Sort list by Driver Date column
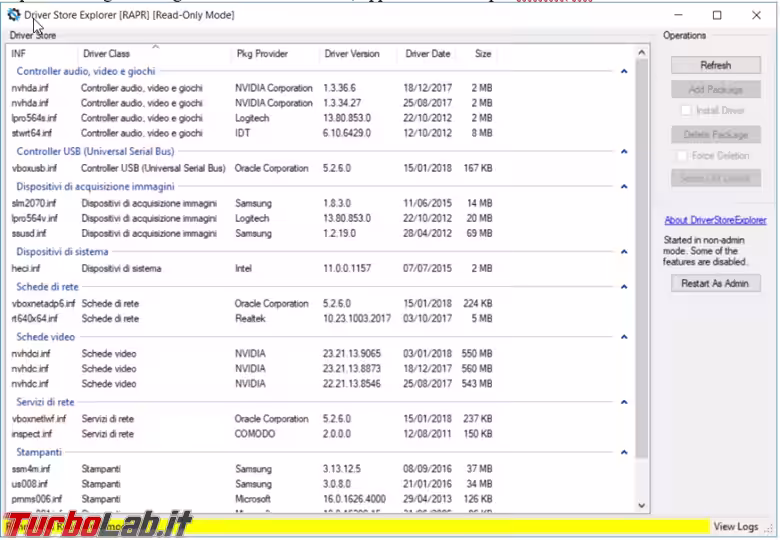The image size is (780, 540). pos(427,53)
